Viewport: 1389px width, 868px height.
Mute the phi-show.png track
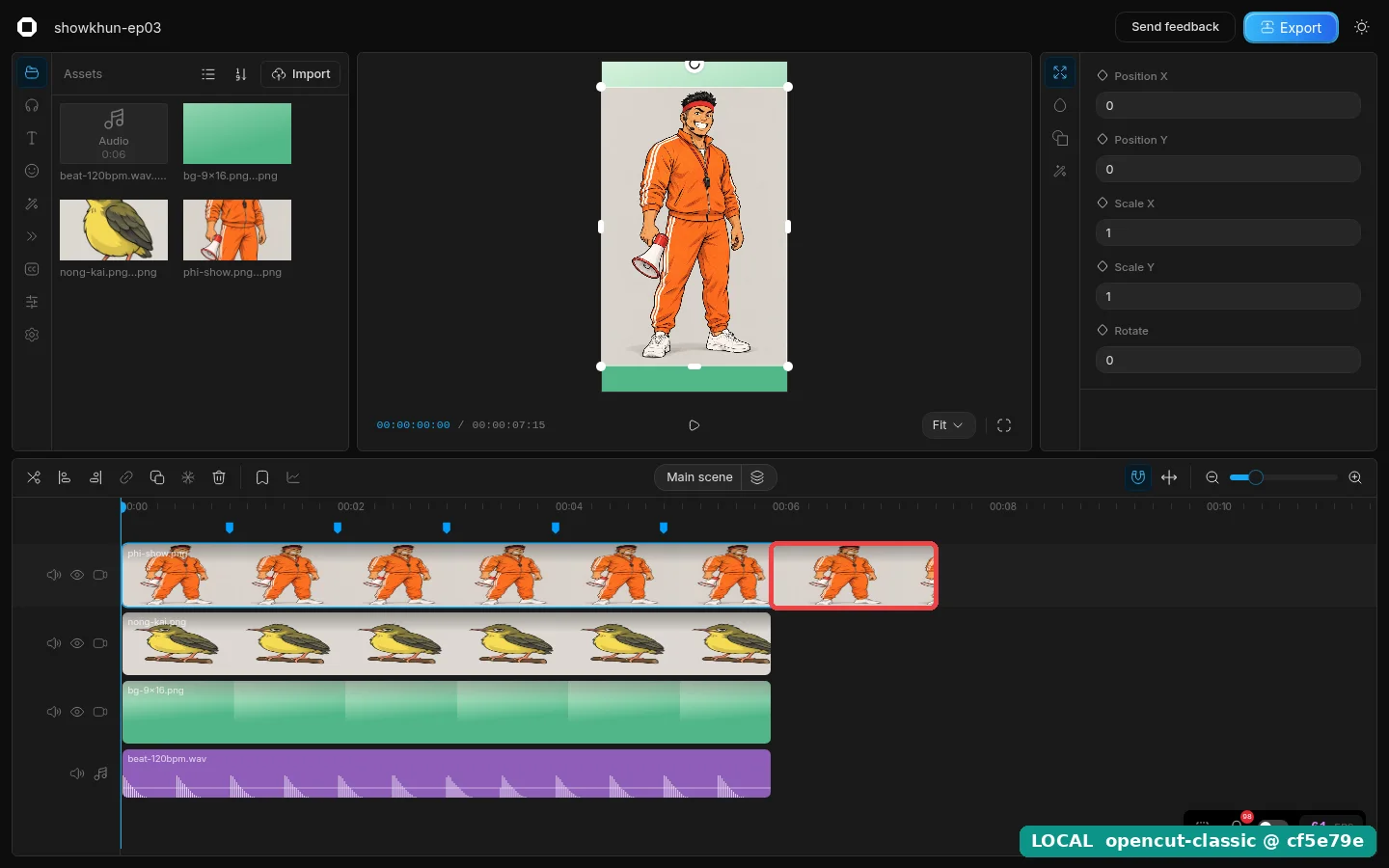point(54,575)
